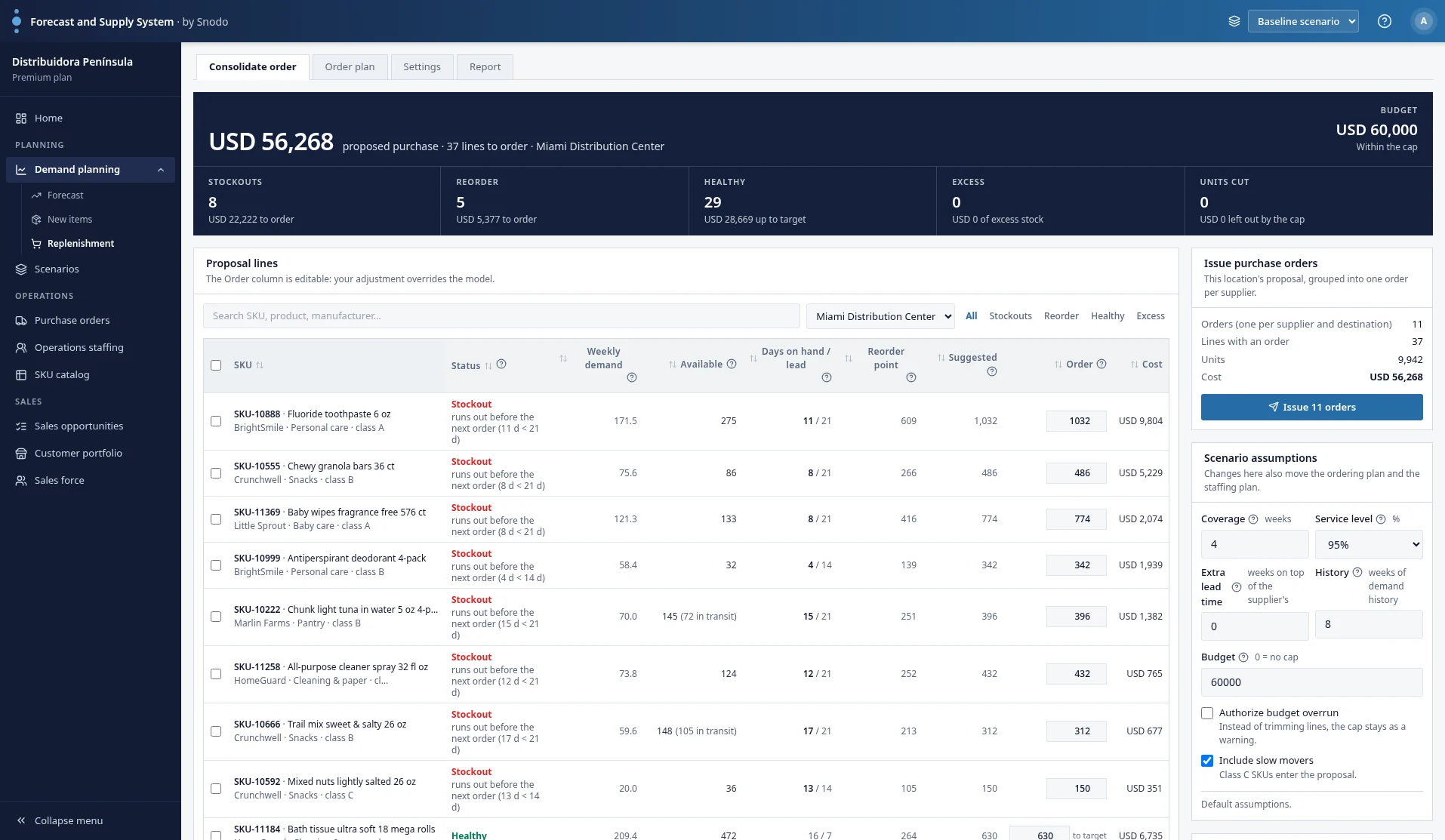Click the Coverage help icon
Viewport: 1445px width, 840px height.
click(1253, 519)
